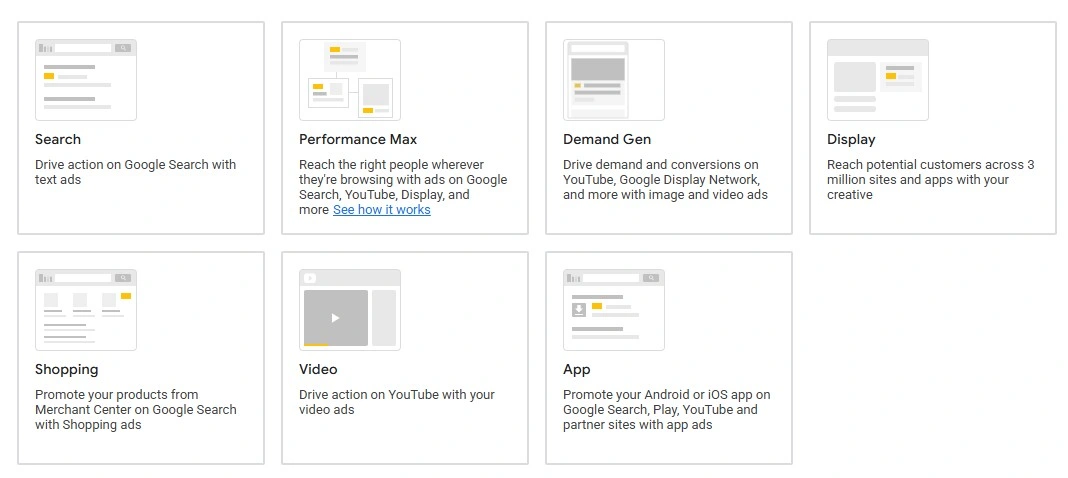This screenshot has width=1068, height=478.
Task: Click the Search campaign illustration icon
Action: coord(86,80)
